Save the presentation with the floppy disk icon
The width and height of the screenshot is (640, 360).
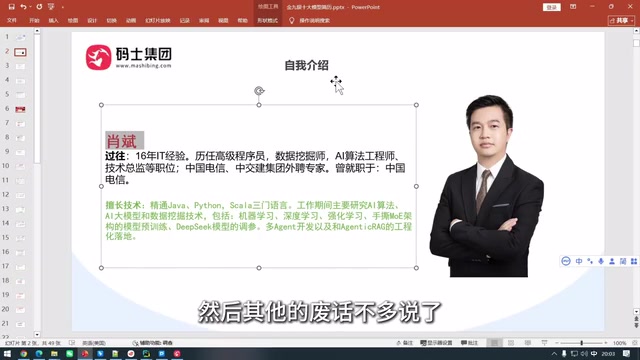click(11, 7)
